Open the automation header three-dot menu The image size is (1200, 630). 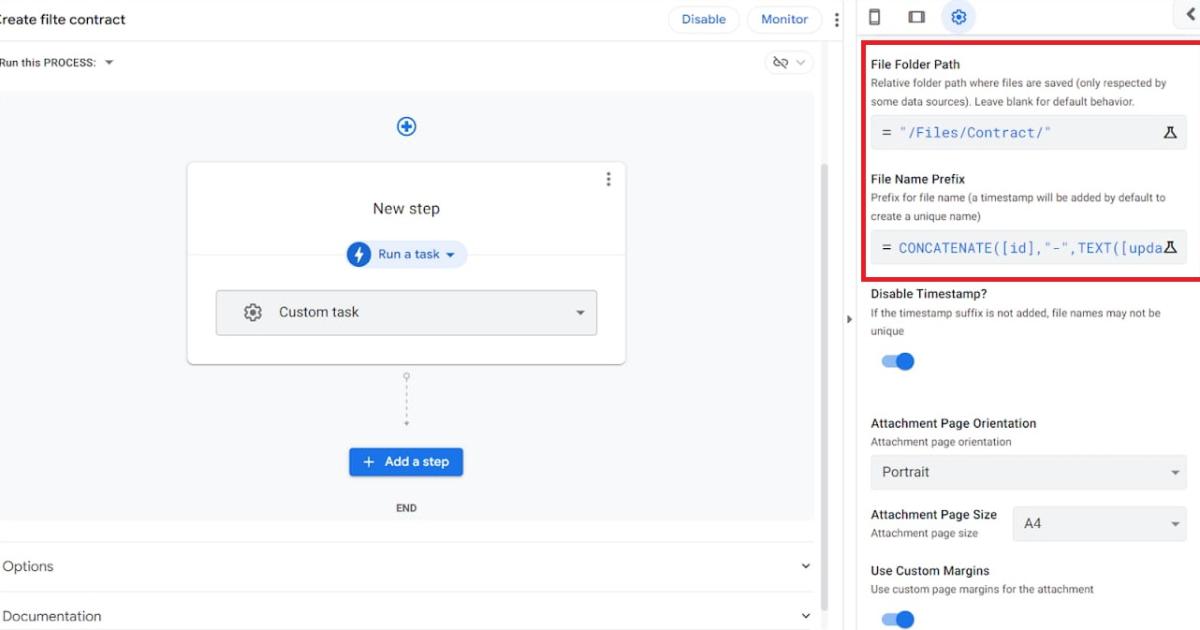click(837, 20)
